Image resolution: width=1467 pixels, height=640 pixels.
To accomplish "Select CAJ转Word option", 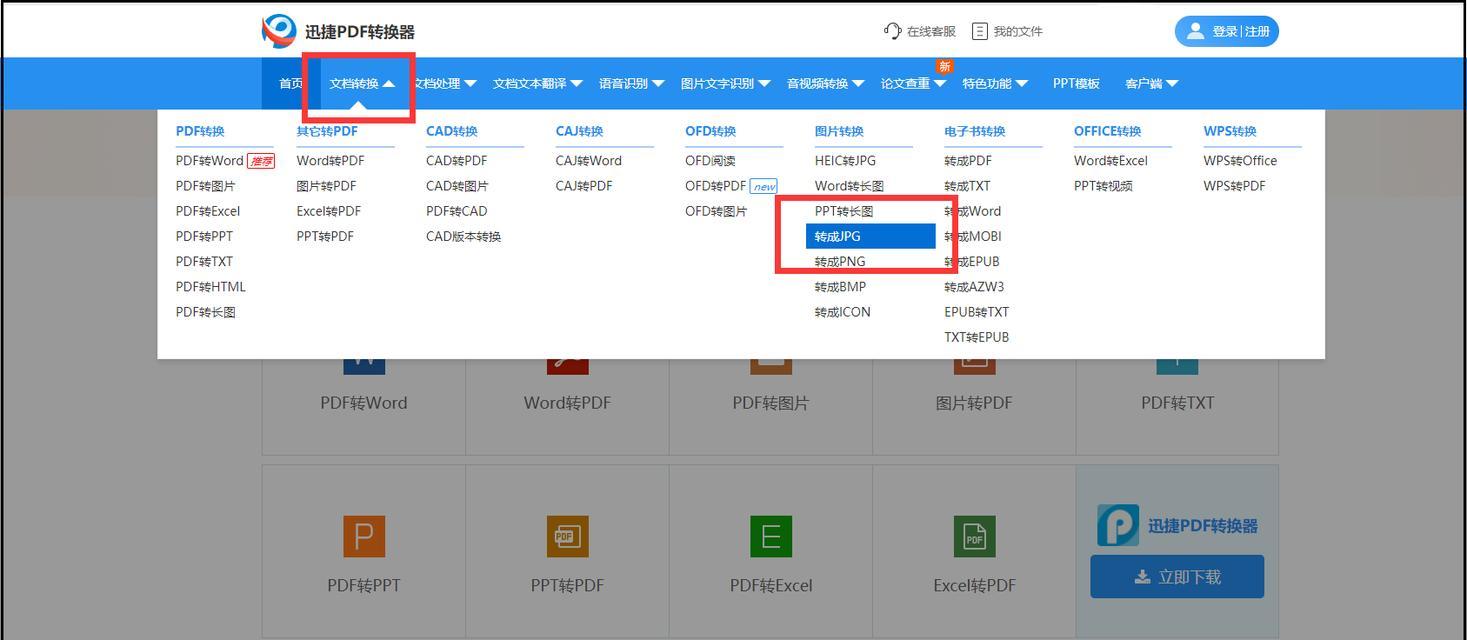I will point(589,160).
